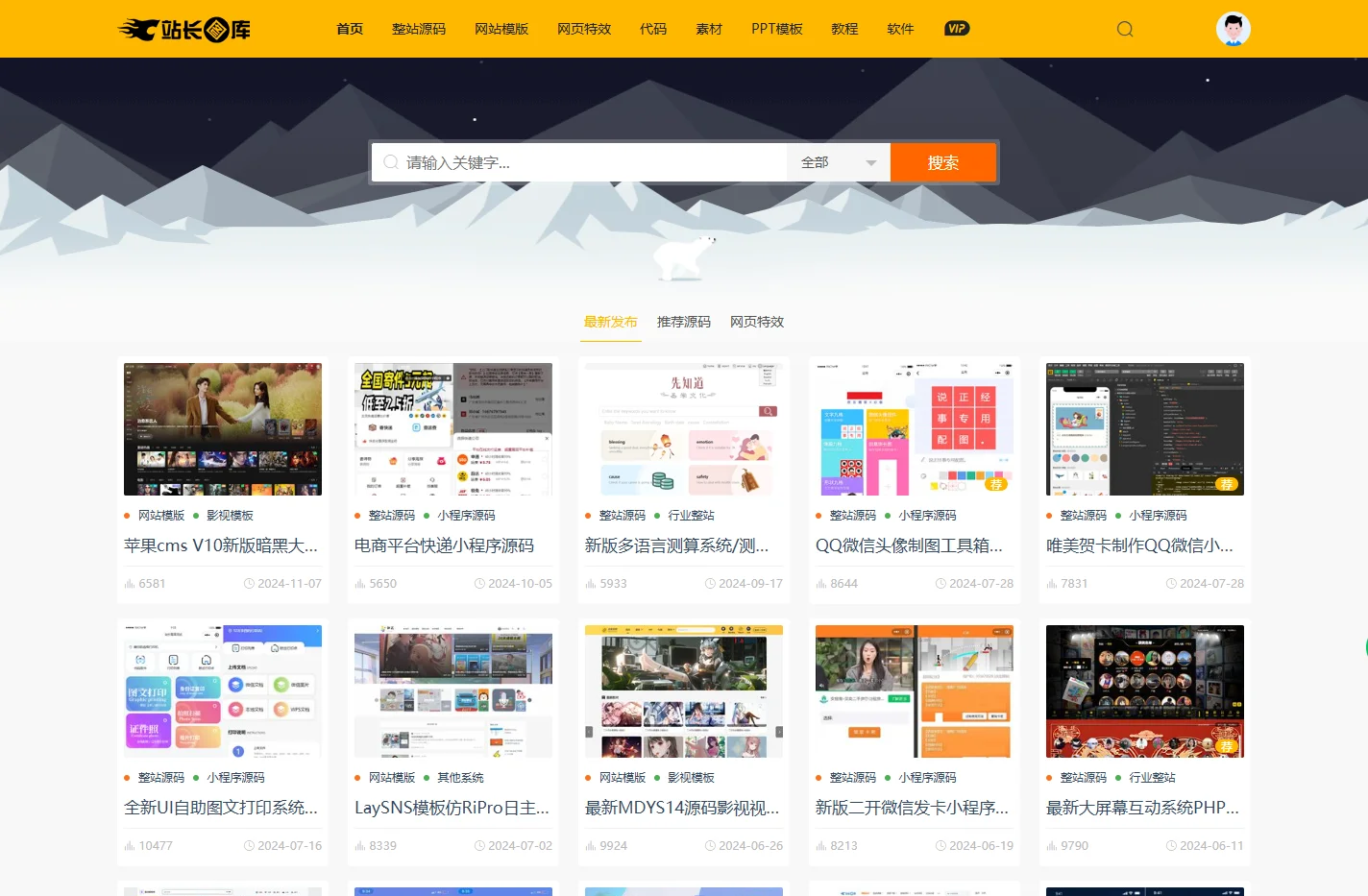This screenshot has height=896, width=1368.
Task: Click the 站长库 site logo
Action: (x=183, y=30)
